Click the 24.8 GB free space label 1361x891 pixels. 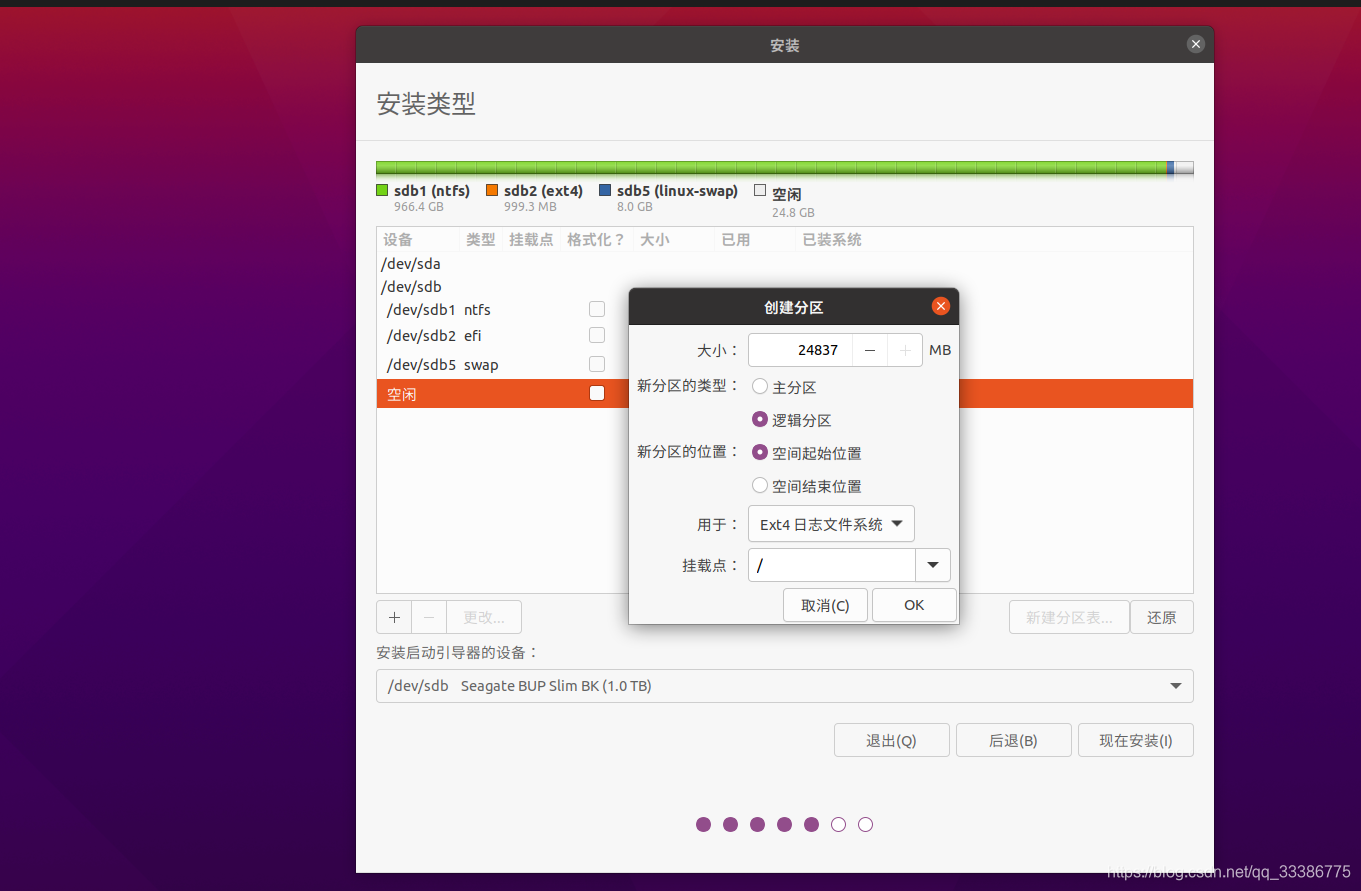pyautogui.click(x=793, y=212)
